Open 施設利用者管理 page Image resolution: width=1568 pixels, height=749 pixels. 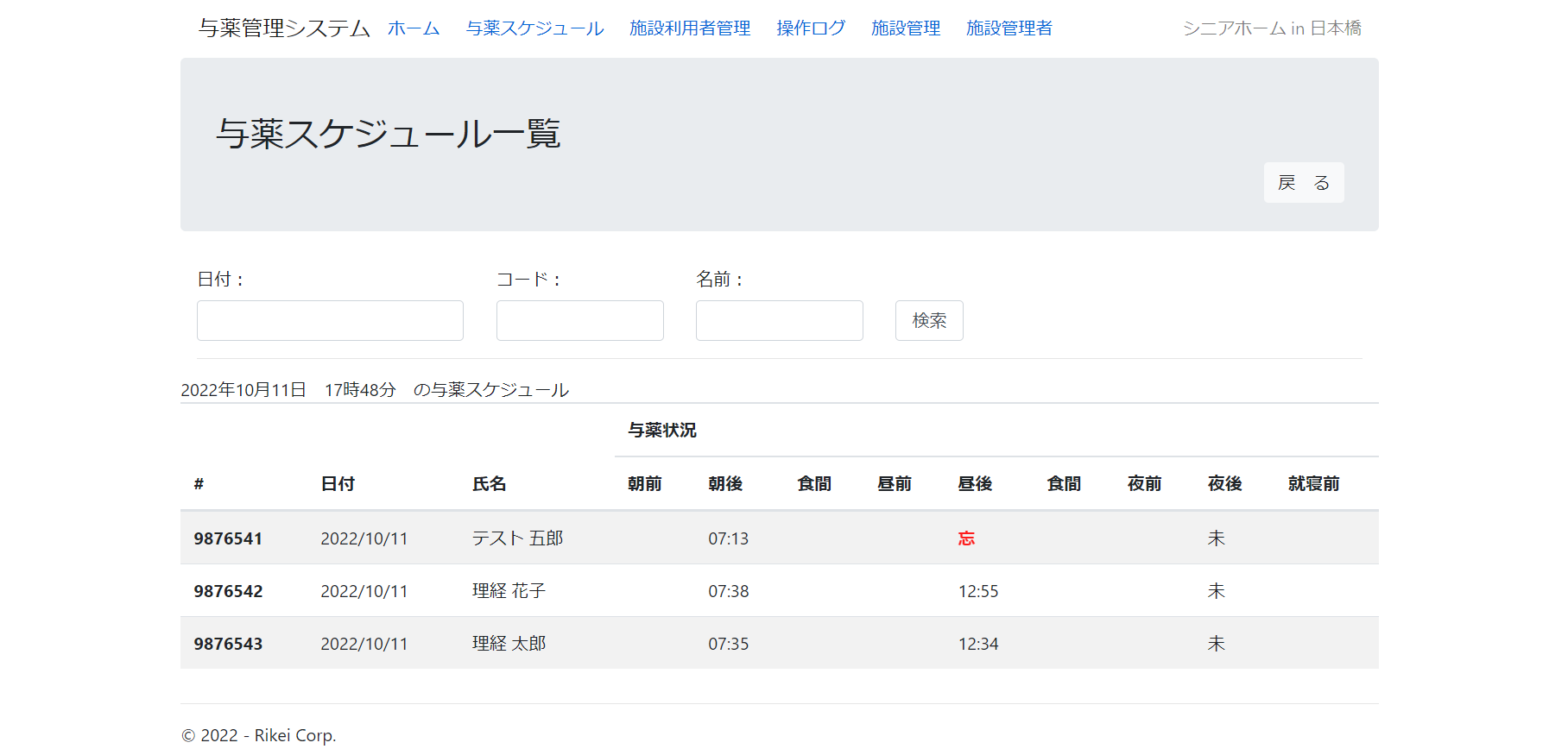point(690,28)
